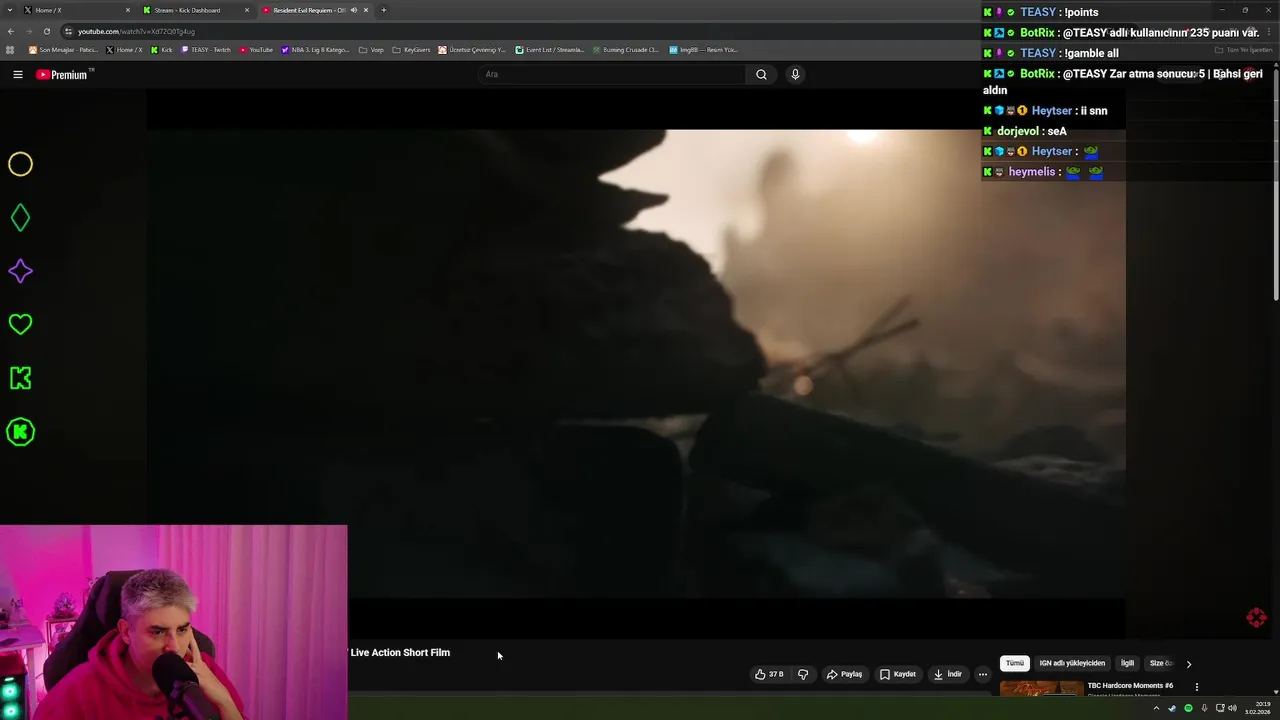Switch to 'Stream - Kick Dashboard' tab
This screenshot has width=1280, height=720.
click(194, 10)
